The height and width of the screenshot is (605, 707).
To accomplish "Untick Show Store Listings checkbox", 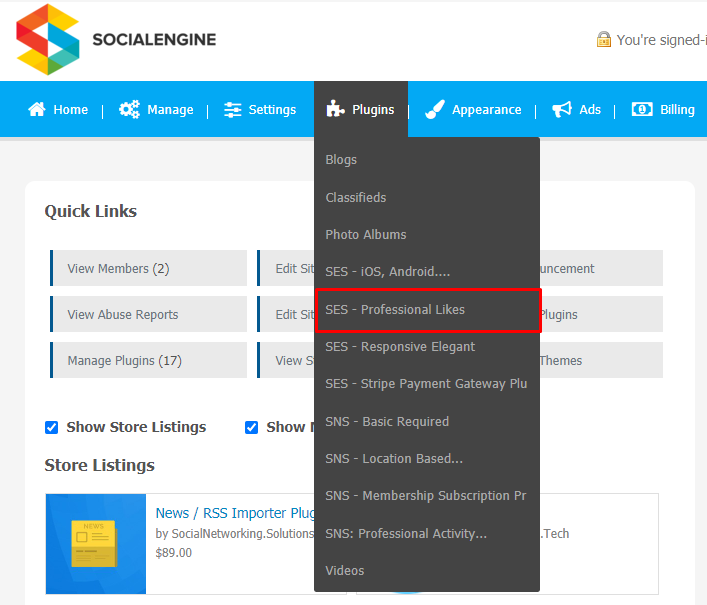I will pyautogui.click(x=51, y=427).
